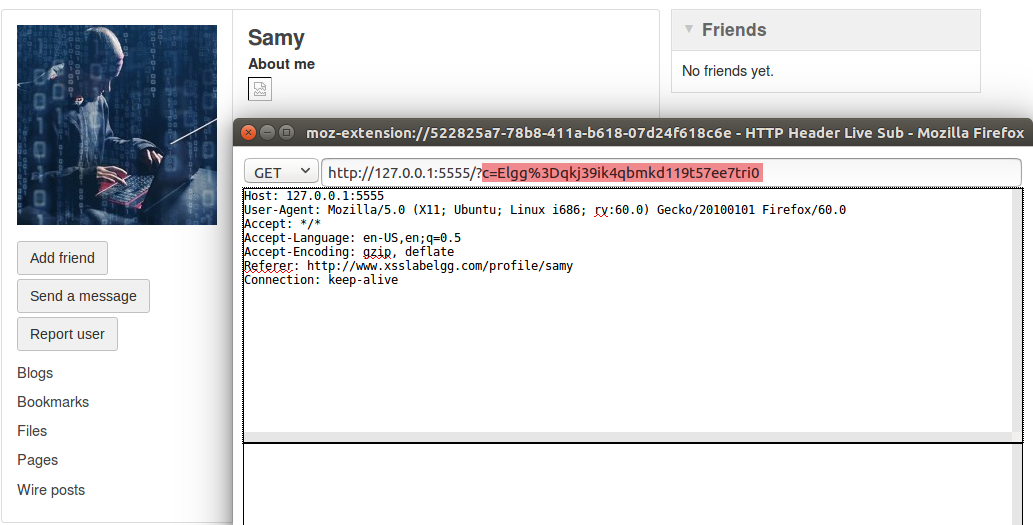The image size is (1033, 525).
Task: Click the Samy profile name heading
Action: pos(276,38)
